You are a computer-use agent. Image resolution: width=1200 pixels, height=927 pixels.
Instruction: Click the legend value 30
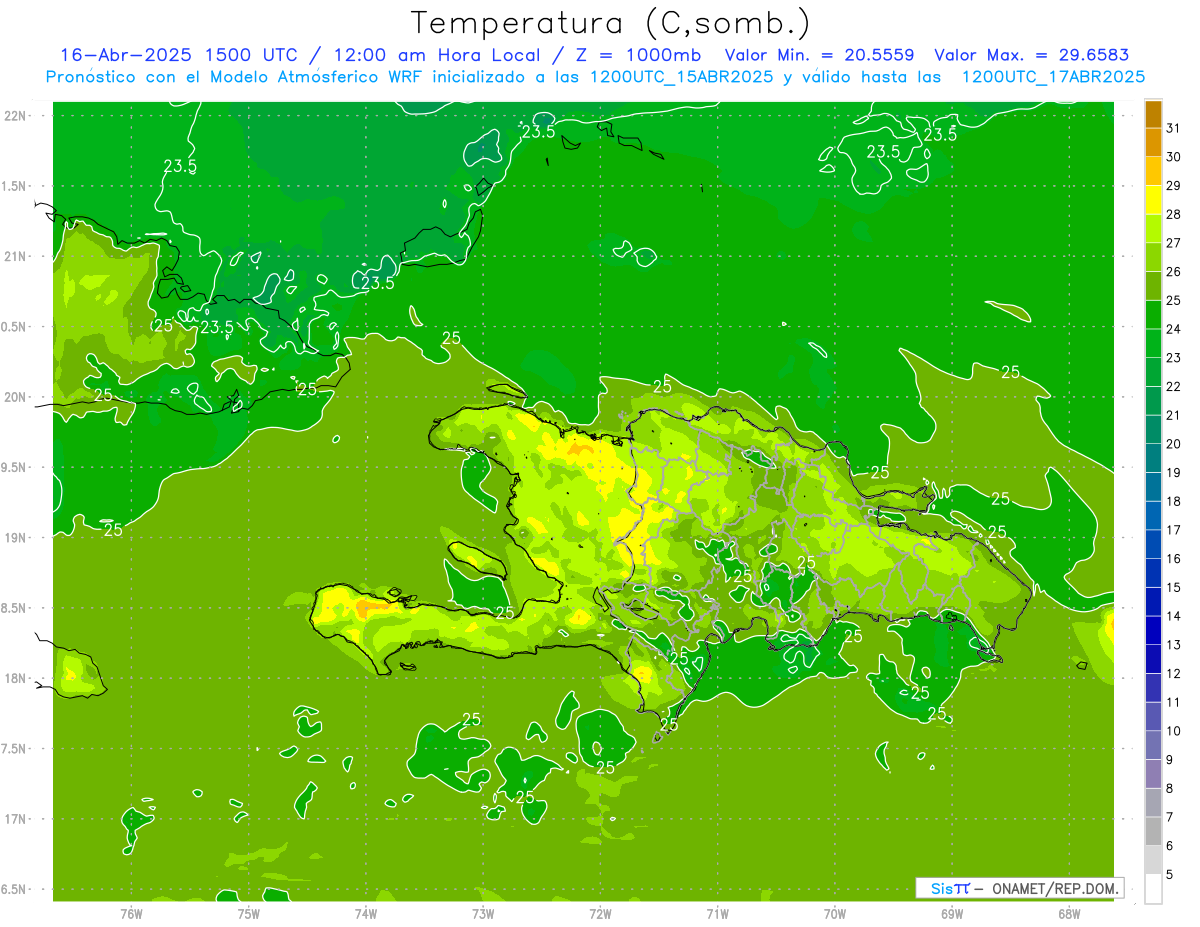[1173, 157]
